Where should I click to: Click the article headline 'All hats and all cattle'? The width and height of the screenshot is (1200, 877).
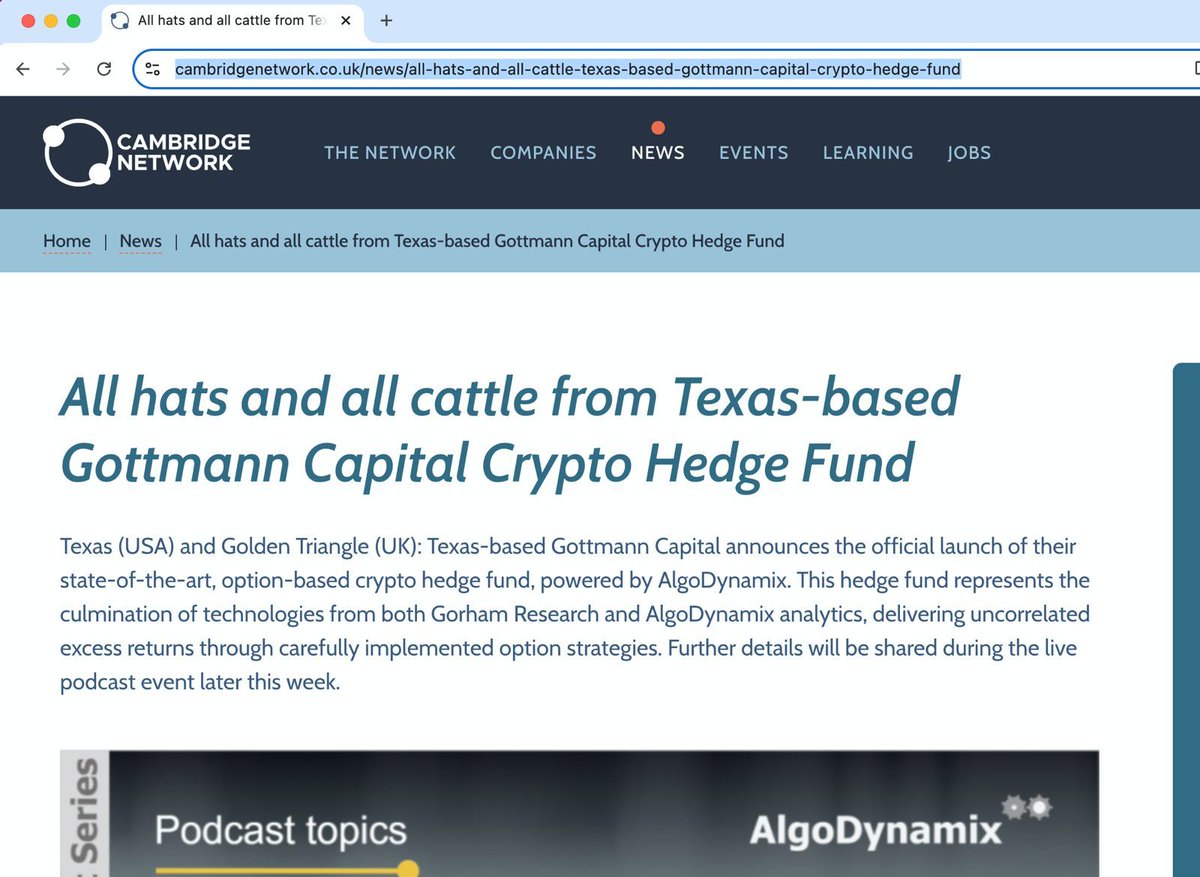(510, 430)
